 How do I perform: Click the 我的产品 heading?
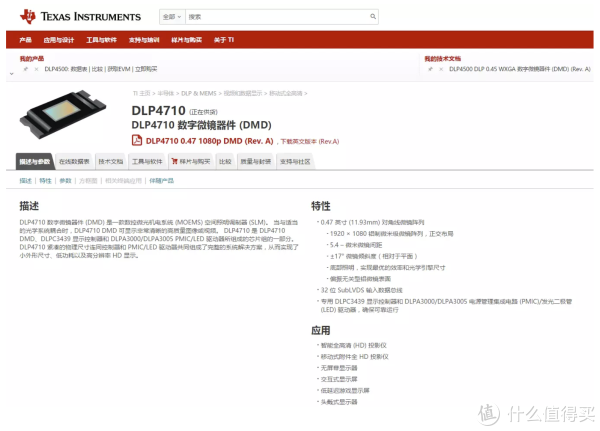(x=32, y=59)
